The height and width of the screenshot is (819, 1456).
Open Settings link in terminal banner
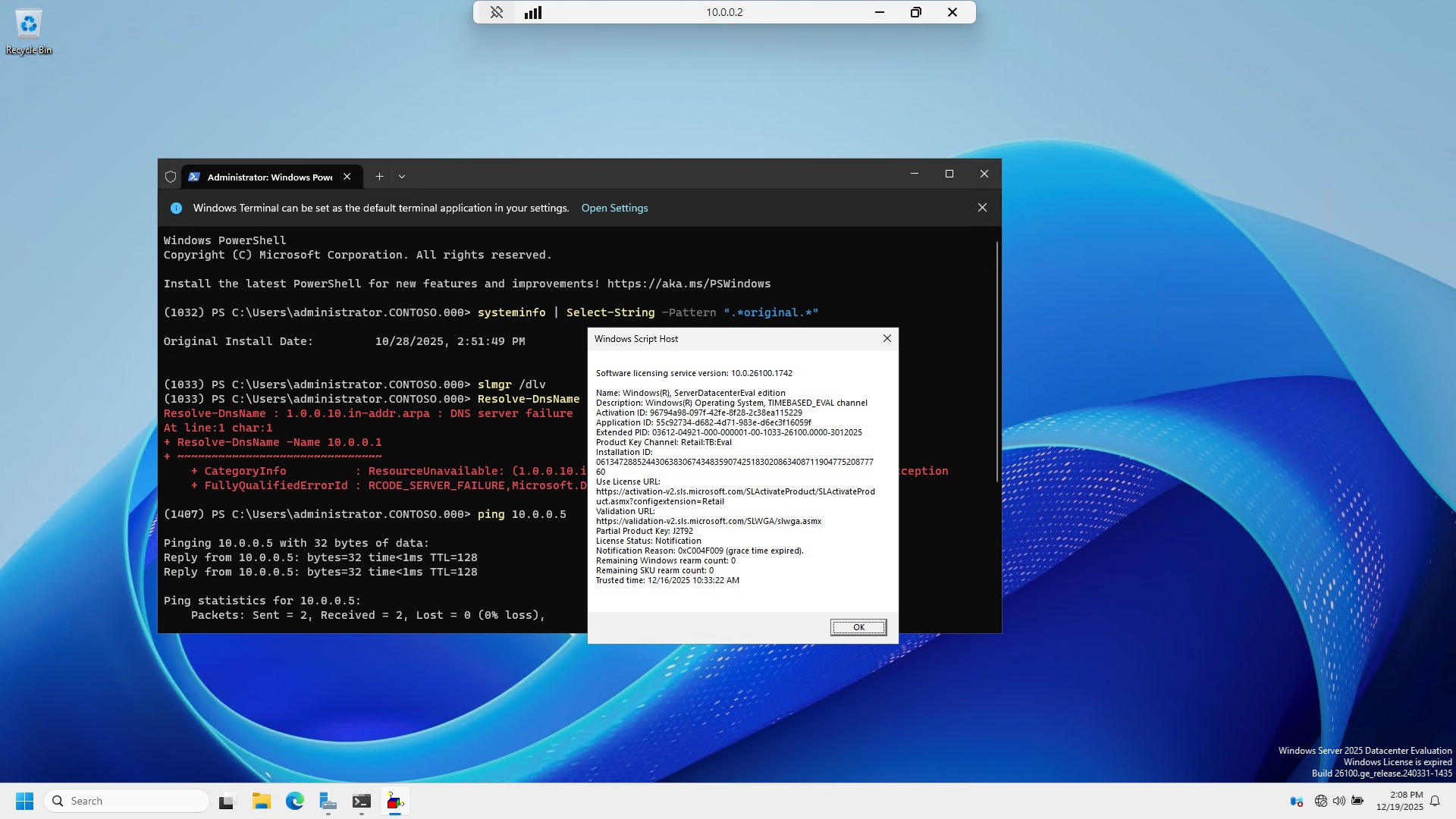(x=614, y=208)
